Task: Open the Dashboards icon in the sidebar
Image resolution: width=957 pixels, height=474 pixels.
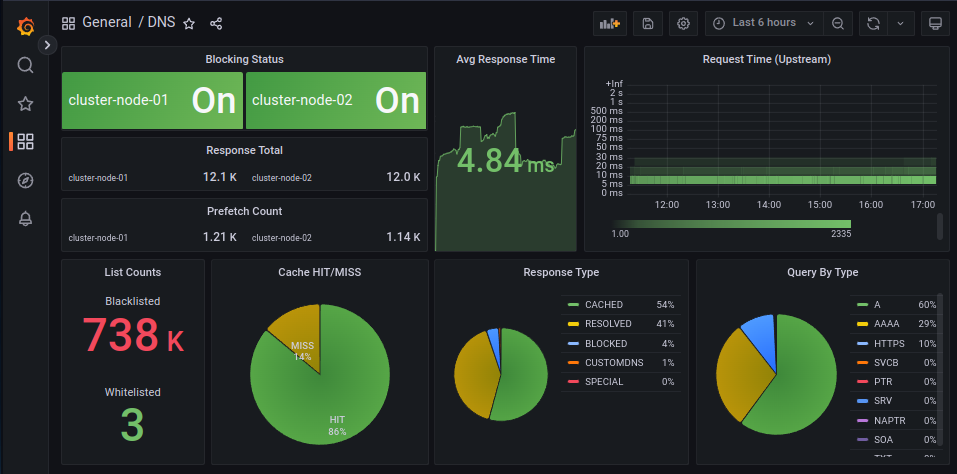Action: (25, 142)
